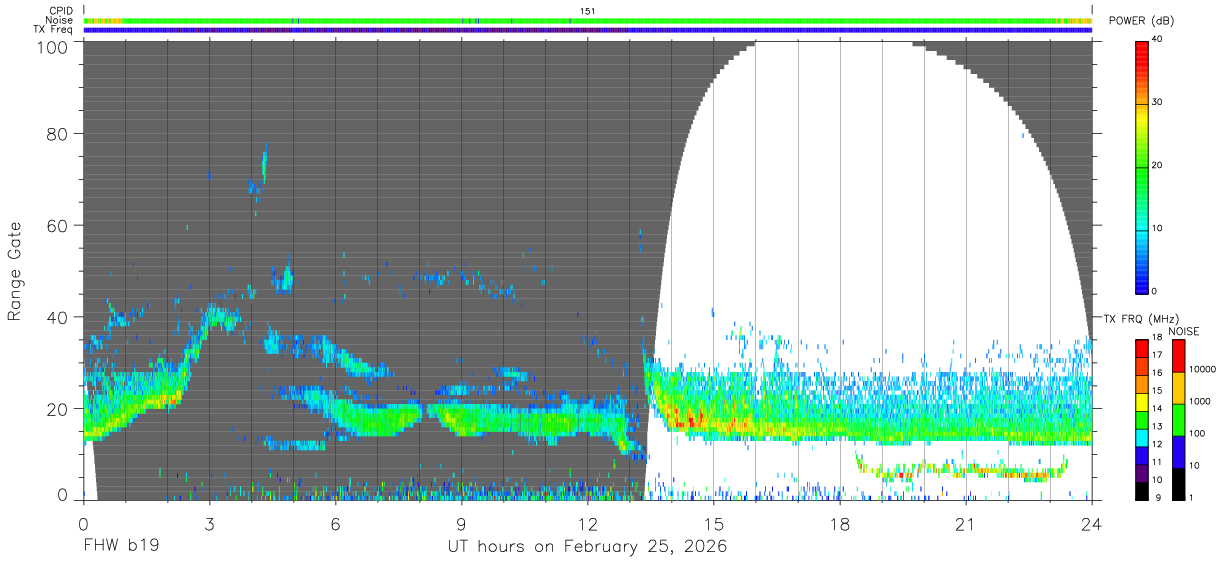Click the CPID value '151'

point(588,11)
